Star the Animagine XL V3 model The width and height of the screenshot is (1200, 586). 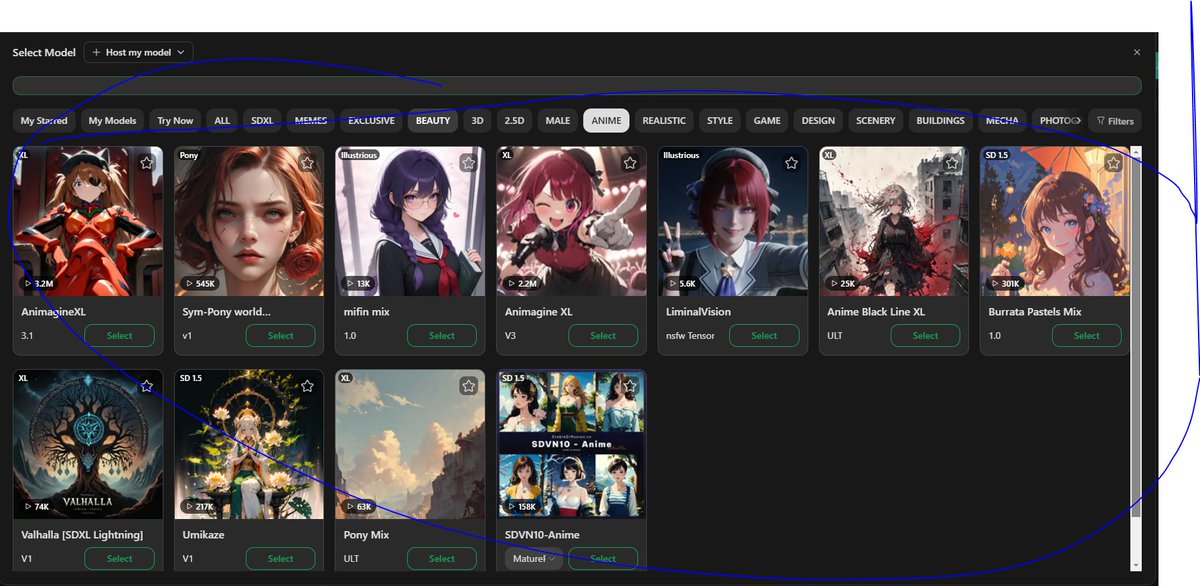tap(630, 163)
